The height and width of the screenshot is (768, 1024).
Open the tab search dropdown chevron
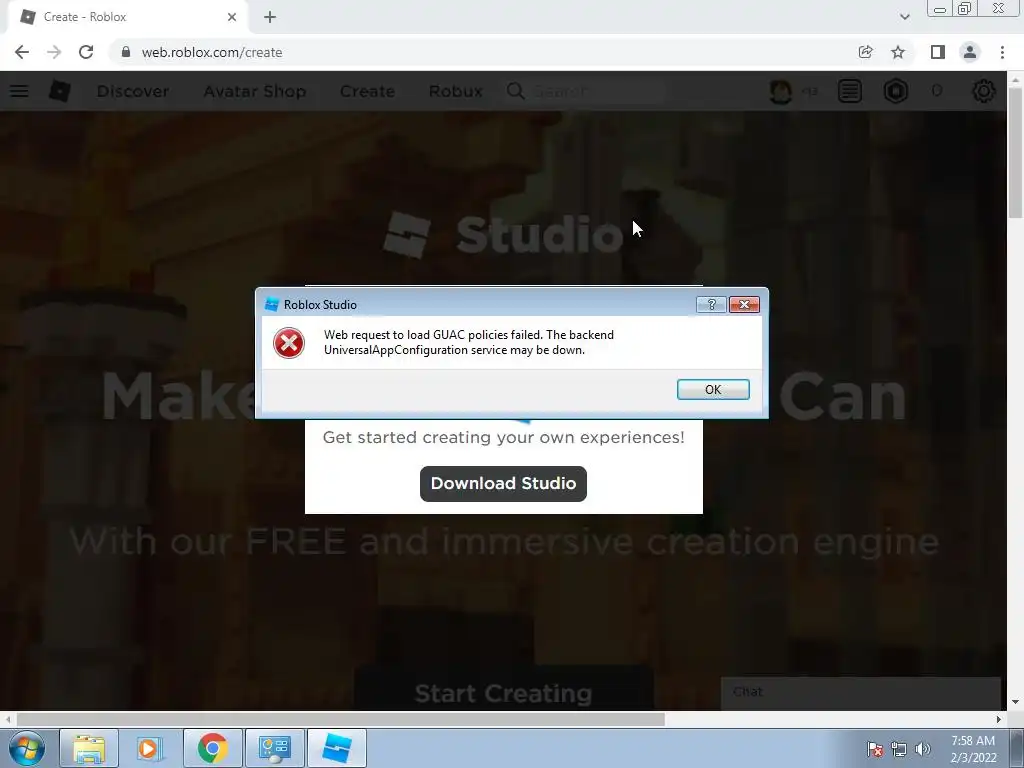pyautogui.click(x=904, y=17)
